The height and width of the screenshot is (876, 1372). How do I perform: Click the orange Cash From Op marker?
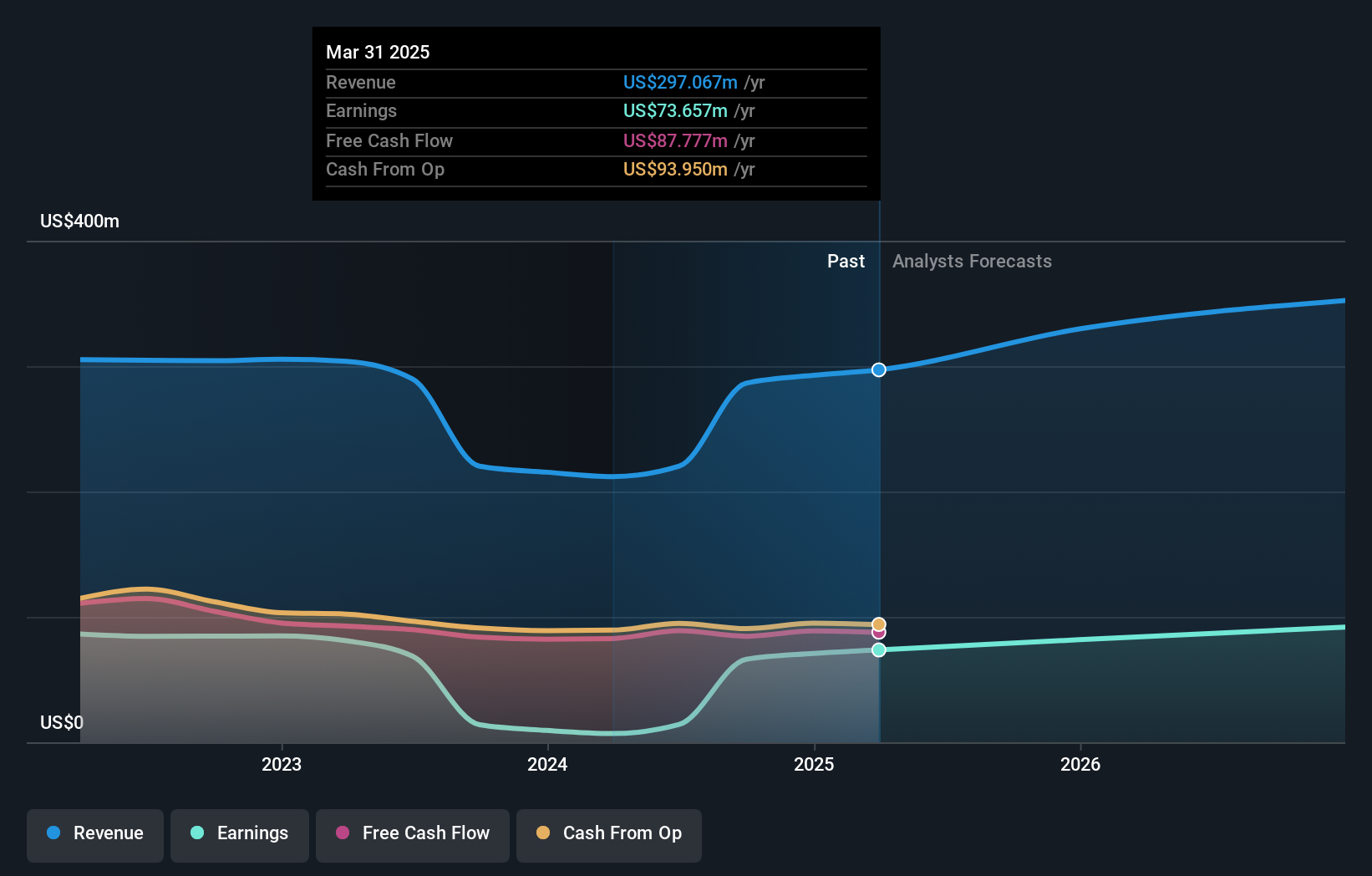[x=879, y=624]
